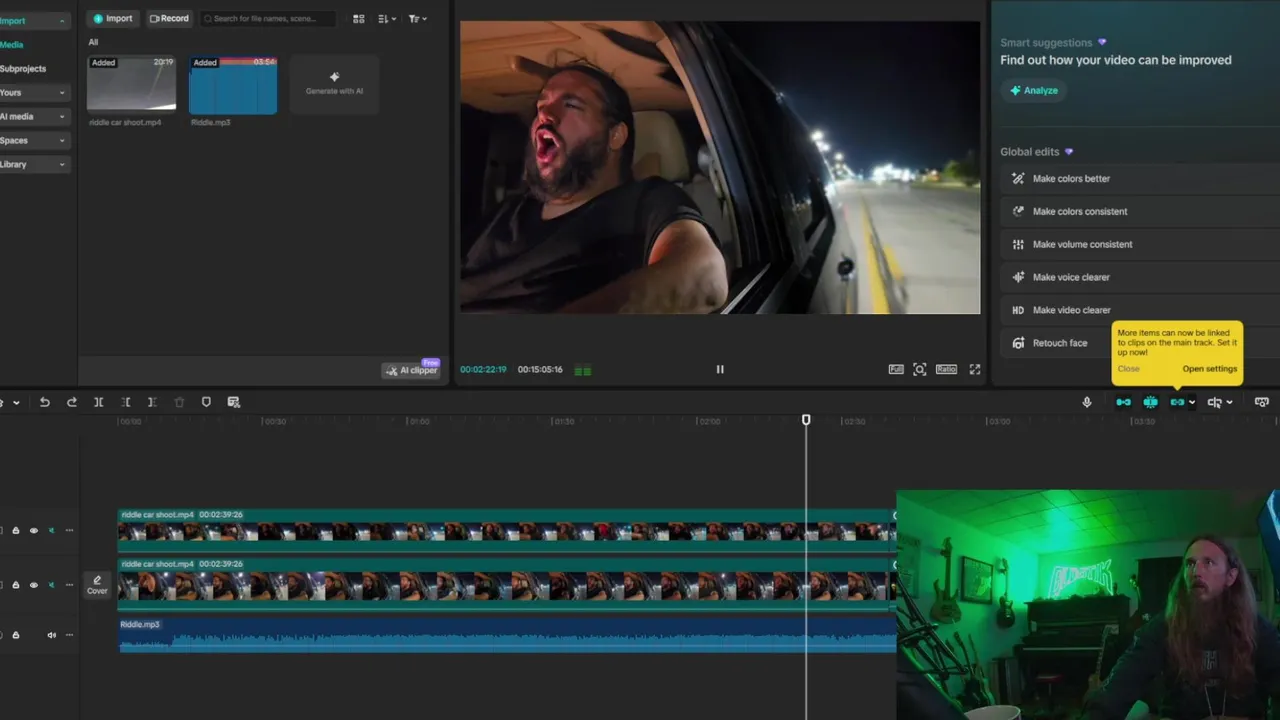
Task: Undo the last edit in timeline toolbar
Action: (x=44, y=402)
